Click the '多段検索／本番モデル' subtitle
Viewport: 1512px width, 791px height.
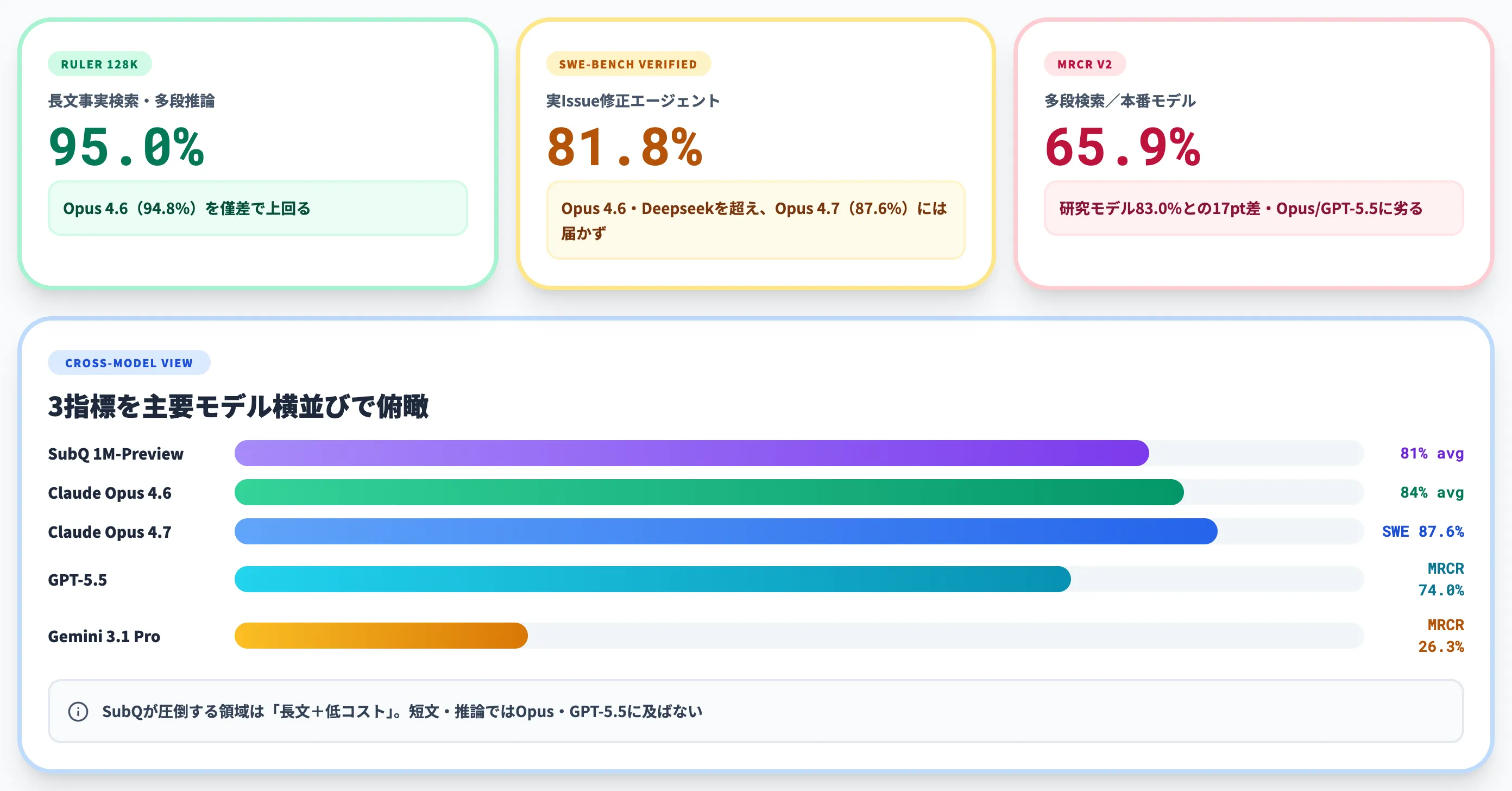[x=1120, y=101]
